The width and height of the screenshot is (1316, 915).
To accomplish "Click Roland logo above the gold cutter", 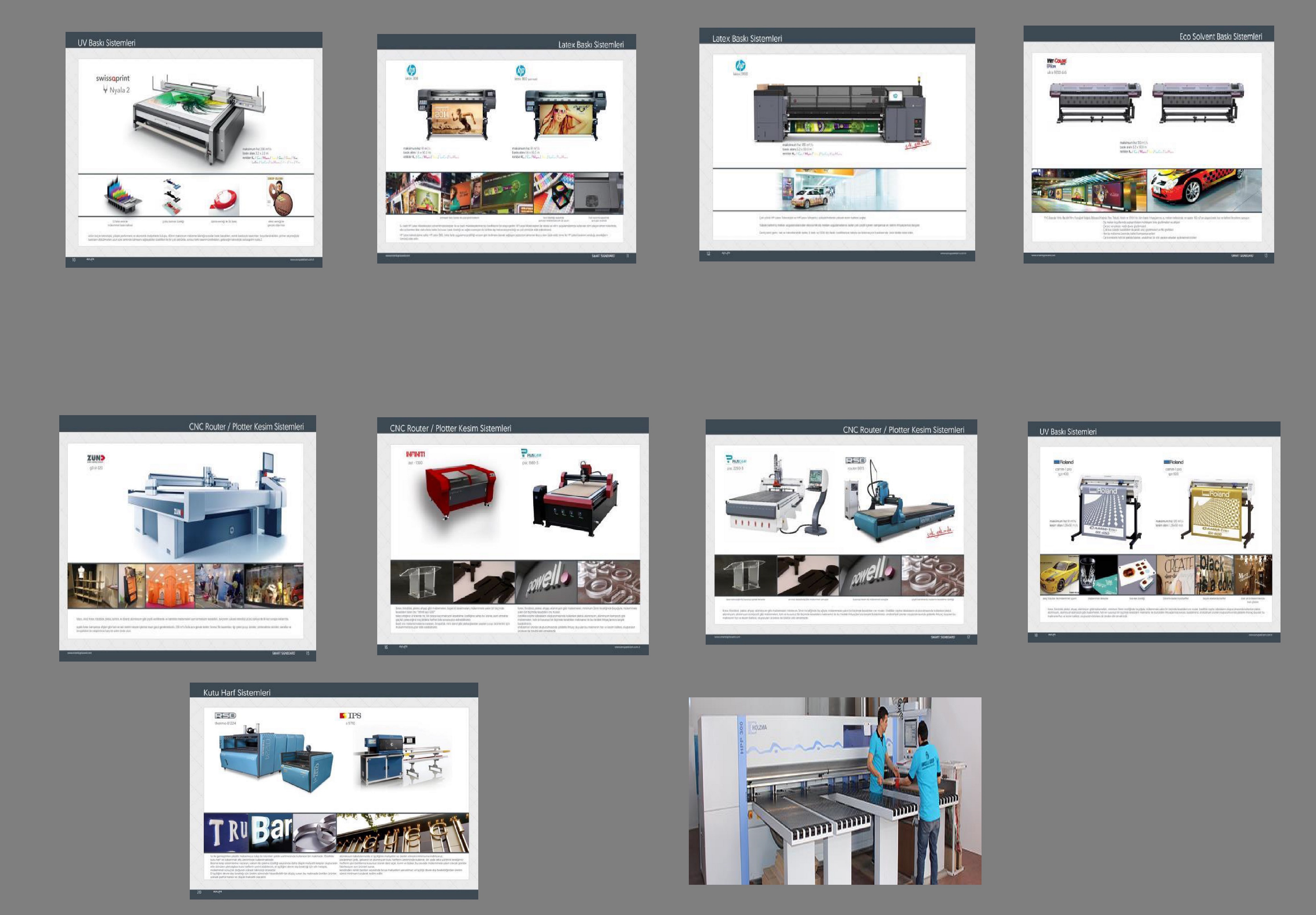I will click(x=1173, y=462).
